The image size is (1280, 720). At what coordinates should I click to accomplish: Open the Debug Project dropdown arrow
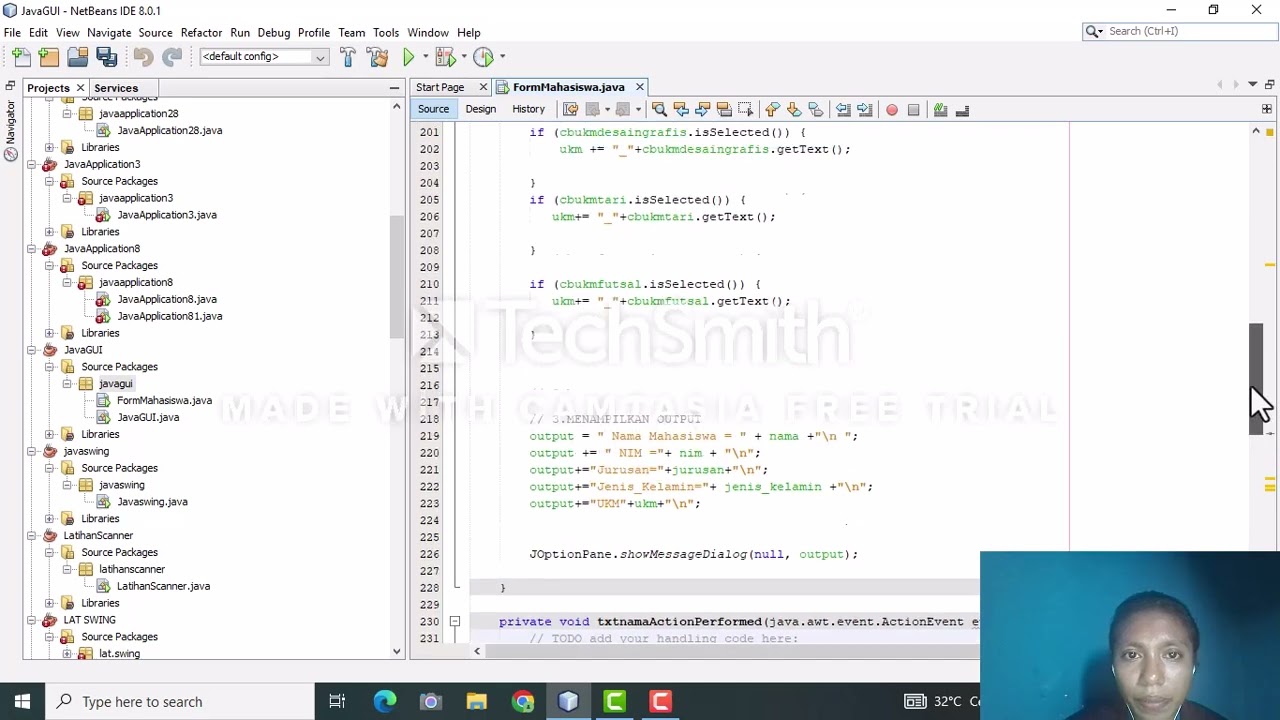coord(463,57)
